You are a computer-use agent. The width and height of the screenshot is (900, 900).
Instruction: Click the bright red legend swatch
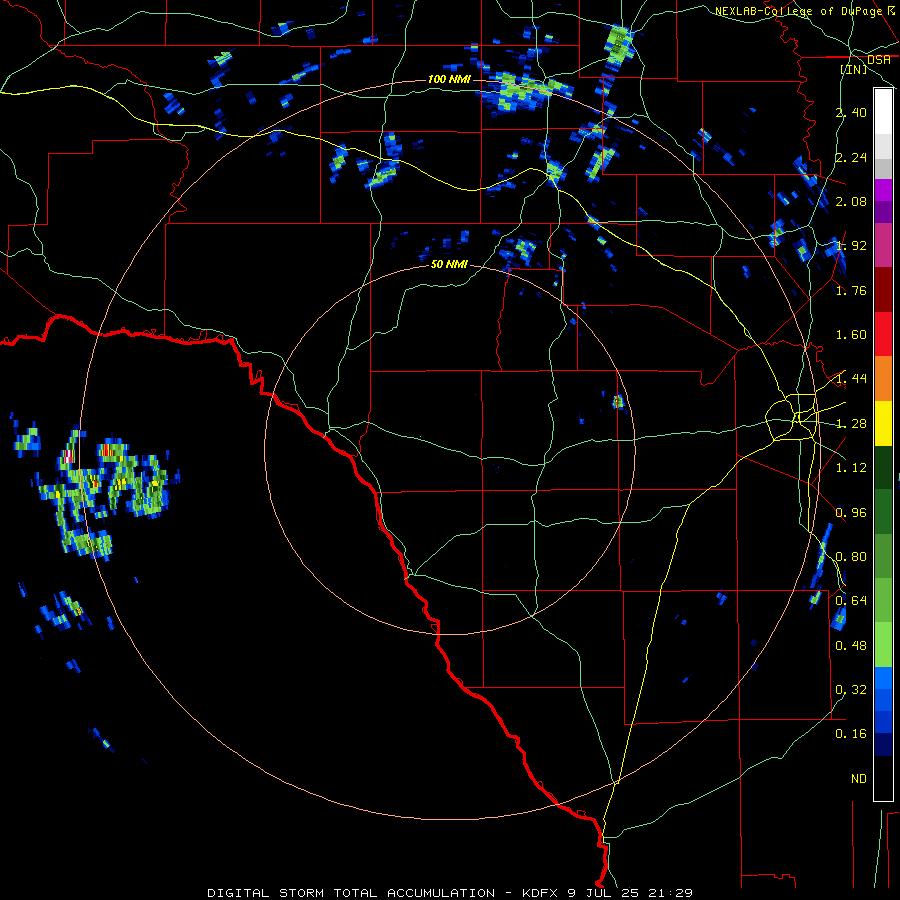[x=883, y=334]
